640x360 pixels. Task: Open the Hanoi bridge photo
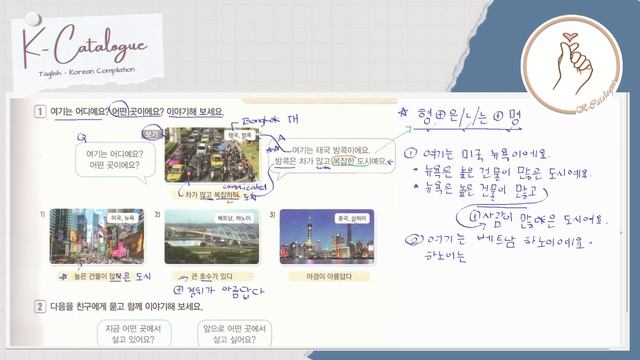(x=212, y=237)
